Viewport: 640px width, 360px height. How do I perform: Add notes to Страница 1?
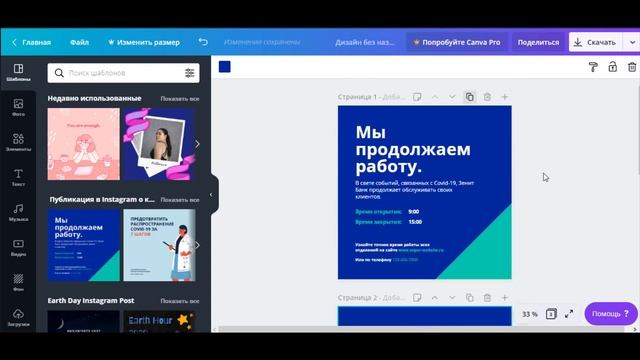click(417, 97)
